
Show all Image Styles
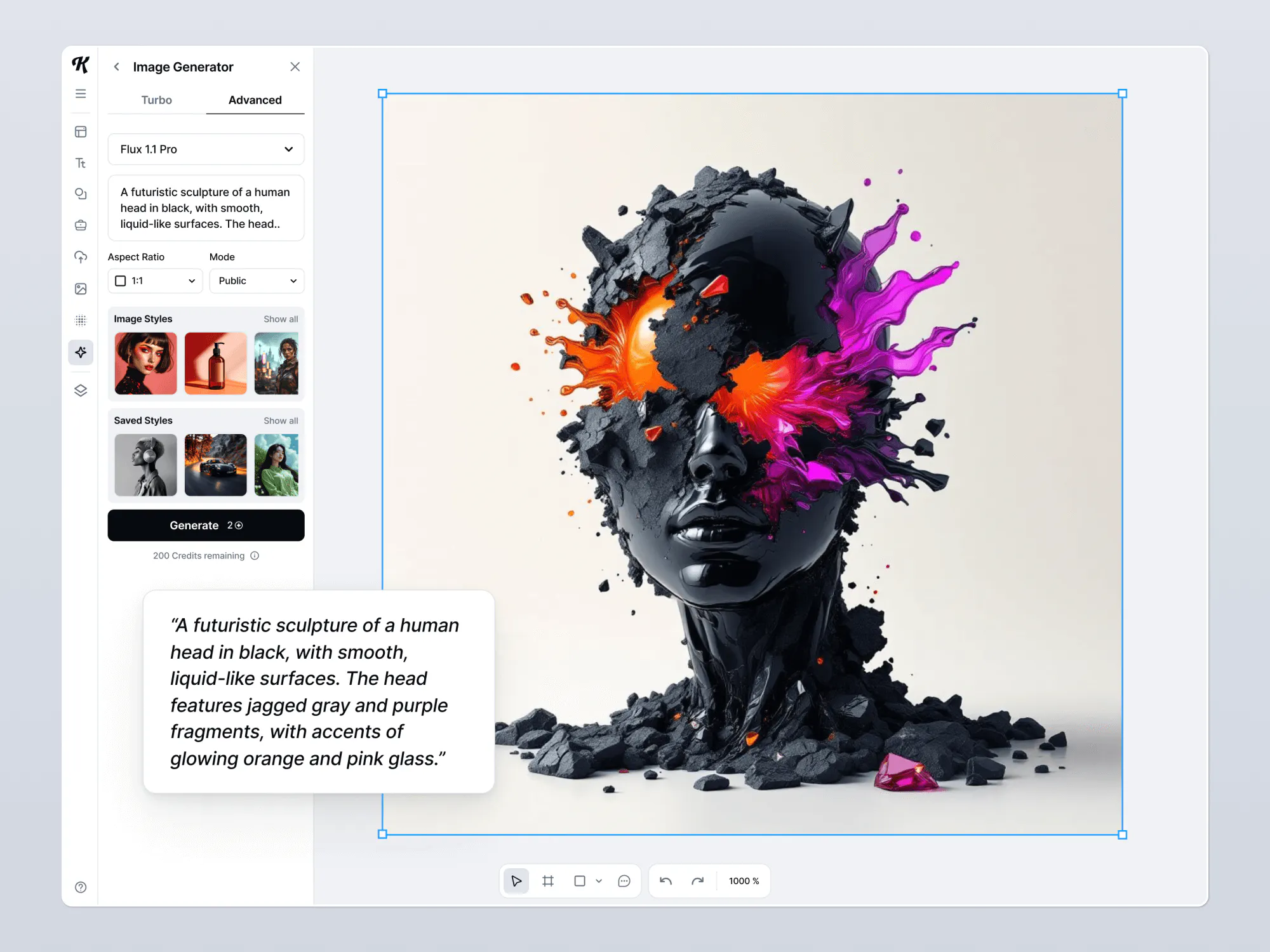point(281,319)
